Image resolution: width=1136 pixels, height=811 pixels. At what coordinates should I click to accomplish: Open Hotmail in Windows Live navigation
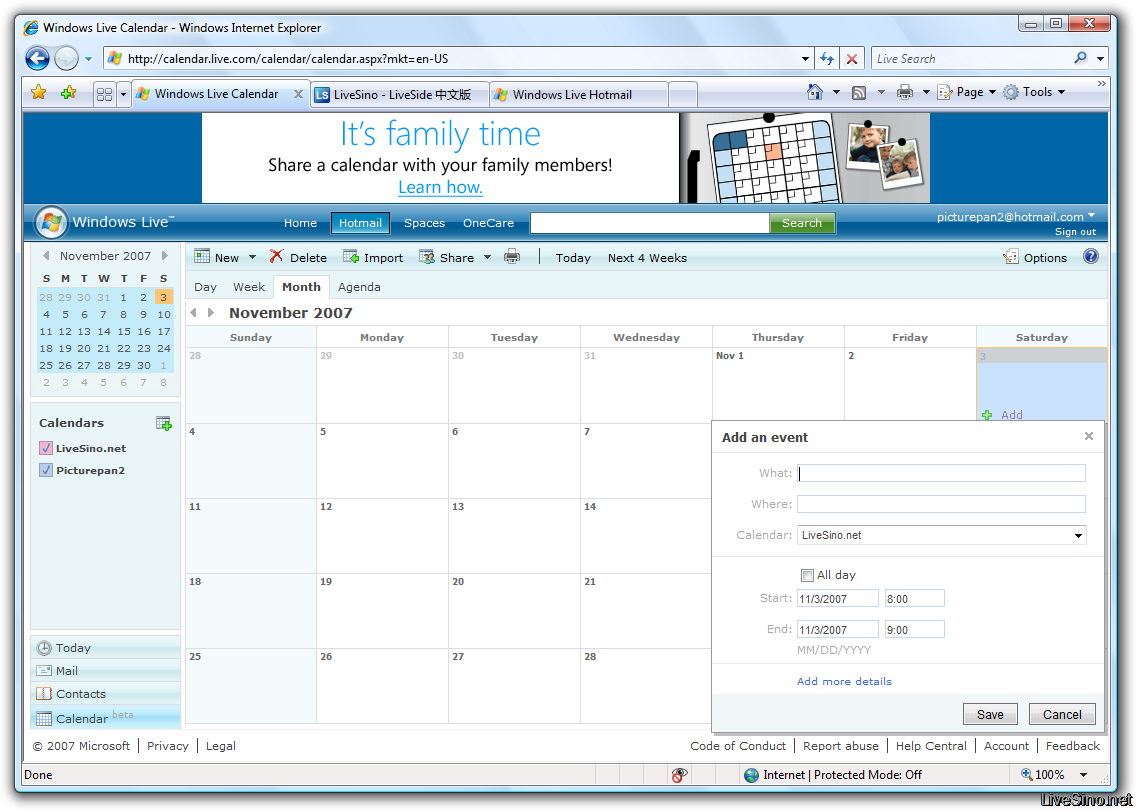click(360, 222)
